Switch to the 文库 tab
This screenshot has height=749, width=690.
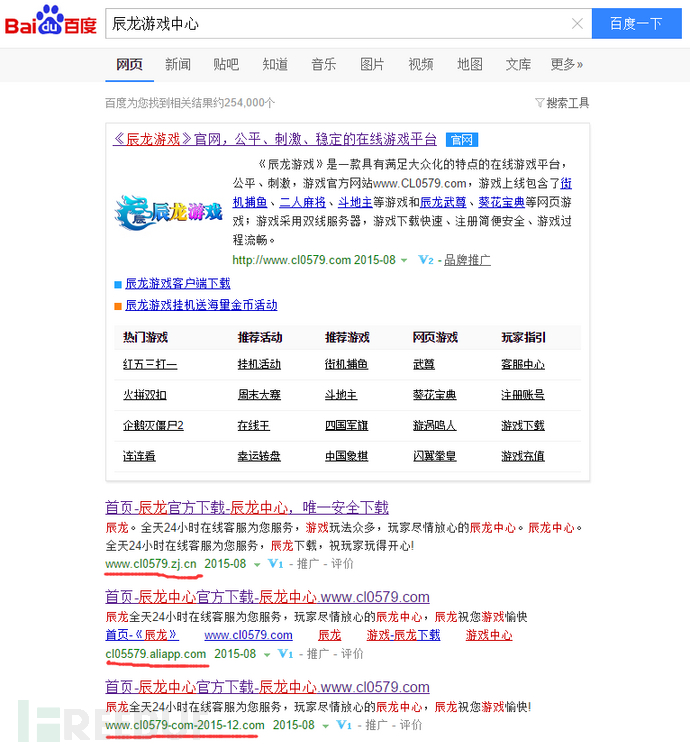[518, 64]
